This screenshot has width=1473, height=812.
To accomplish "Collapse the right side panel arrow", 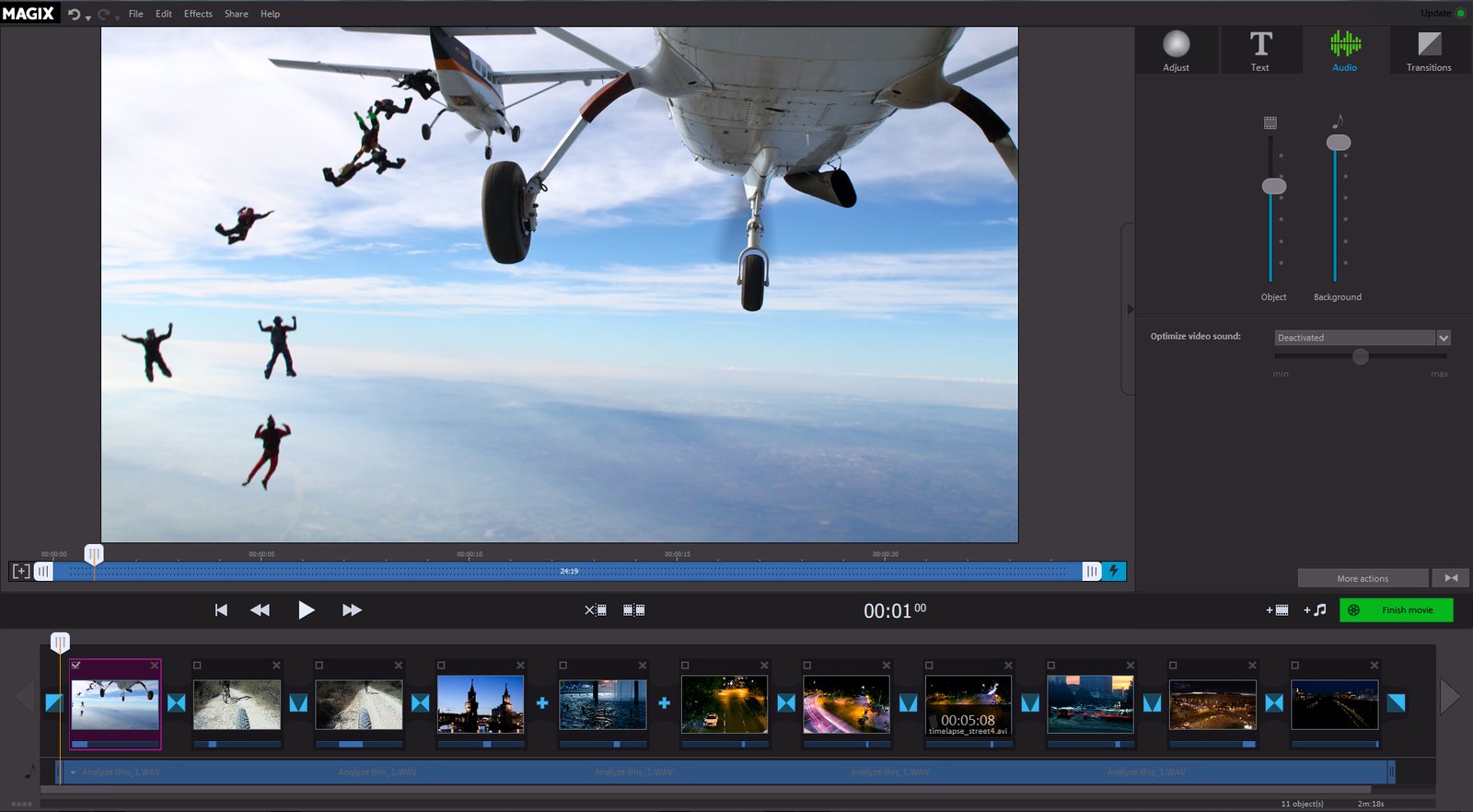I will (1131, 309).
